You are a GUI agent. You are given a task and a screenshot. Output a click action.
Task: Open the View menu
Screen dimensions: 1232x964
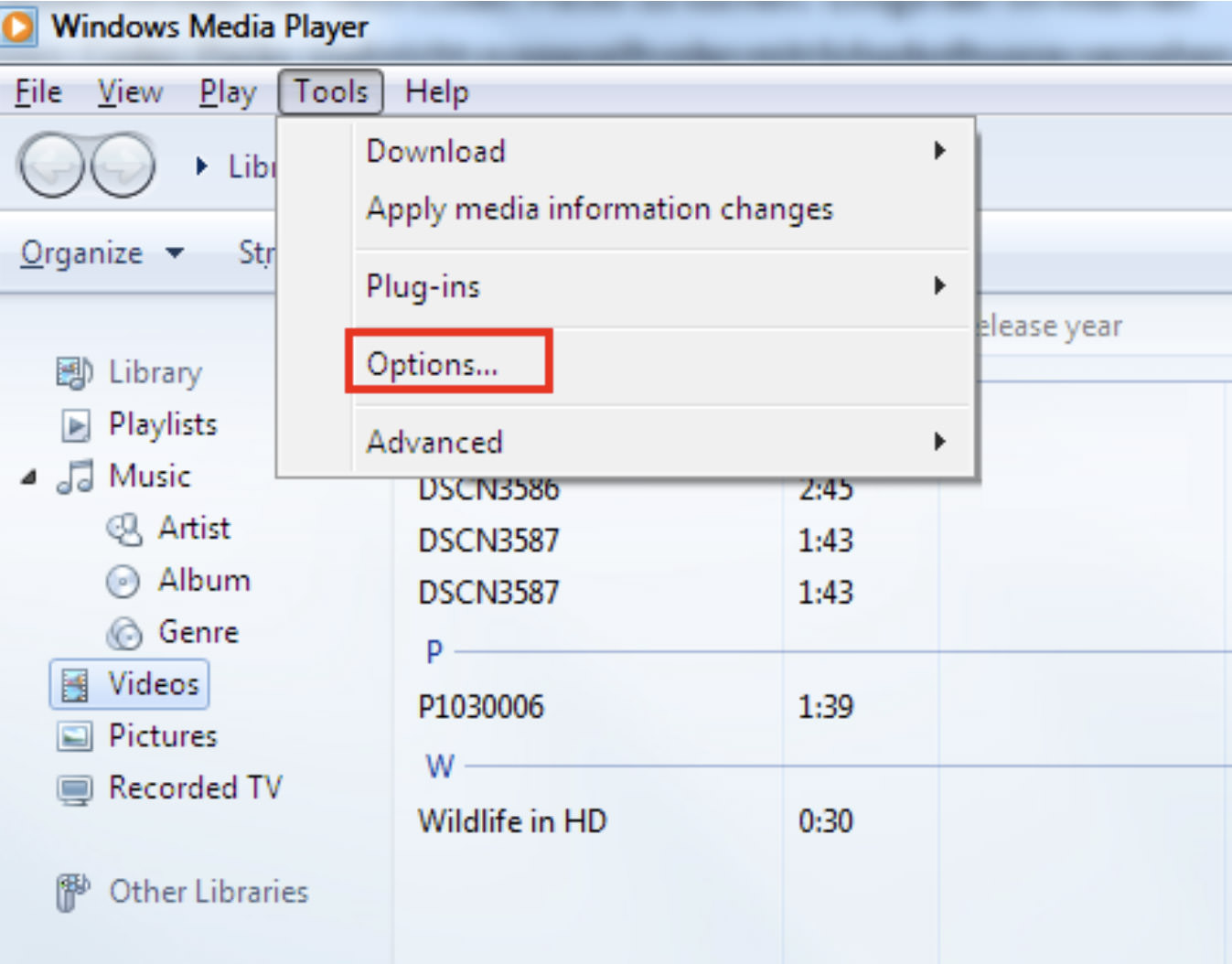pos(130,91)
